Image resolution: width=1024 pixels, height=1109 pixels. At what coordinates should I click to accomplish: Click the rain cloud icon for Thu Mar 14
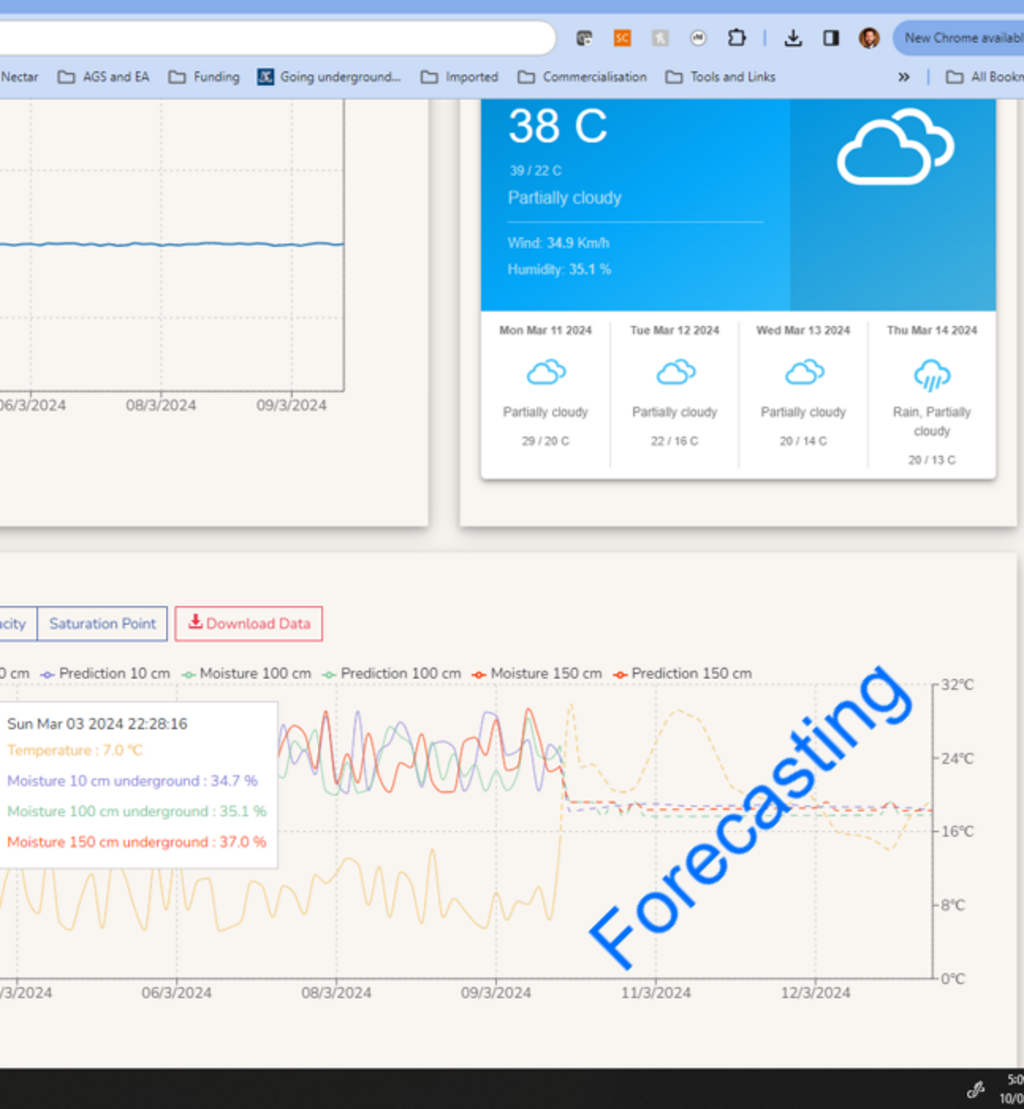tap(931, 376)
